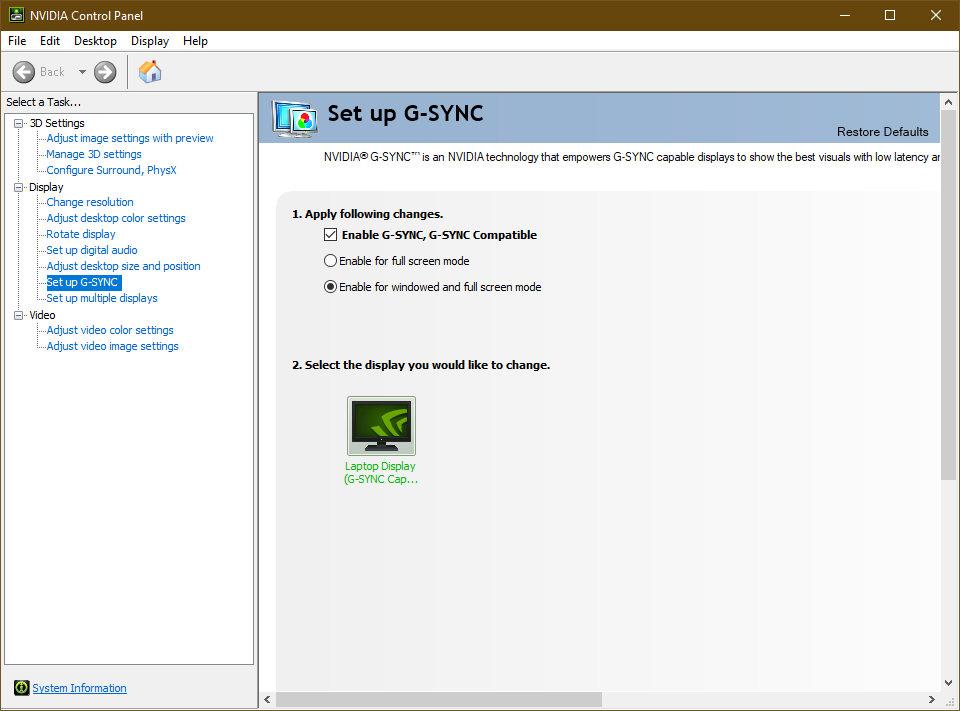
Task: Open Adjust desktop color settings
Action: pos(116,218)
